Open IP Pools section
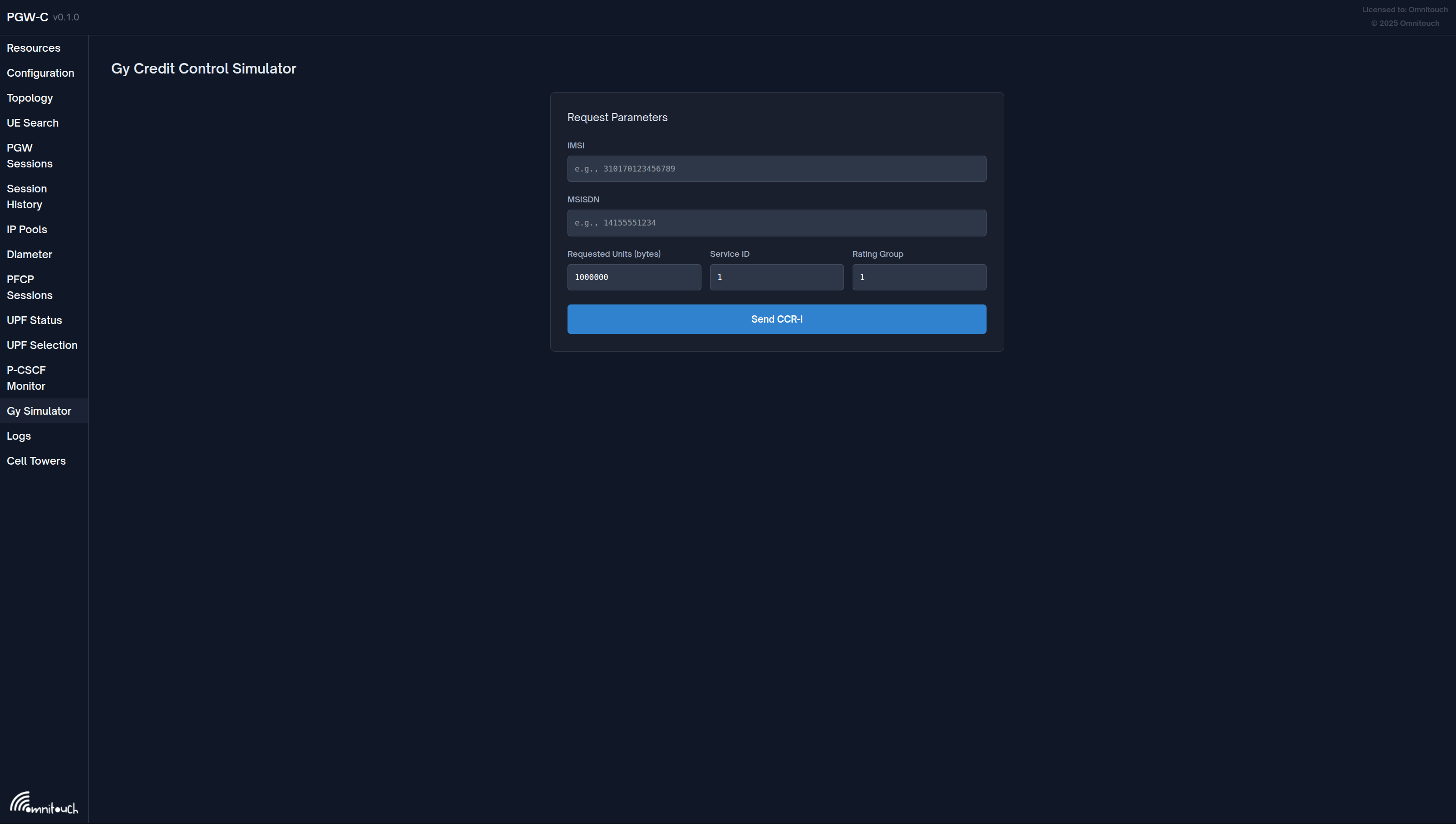The width and height of the screenshot is (1456, 824). [x=27, y=229]
